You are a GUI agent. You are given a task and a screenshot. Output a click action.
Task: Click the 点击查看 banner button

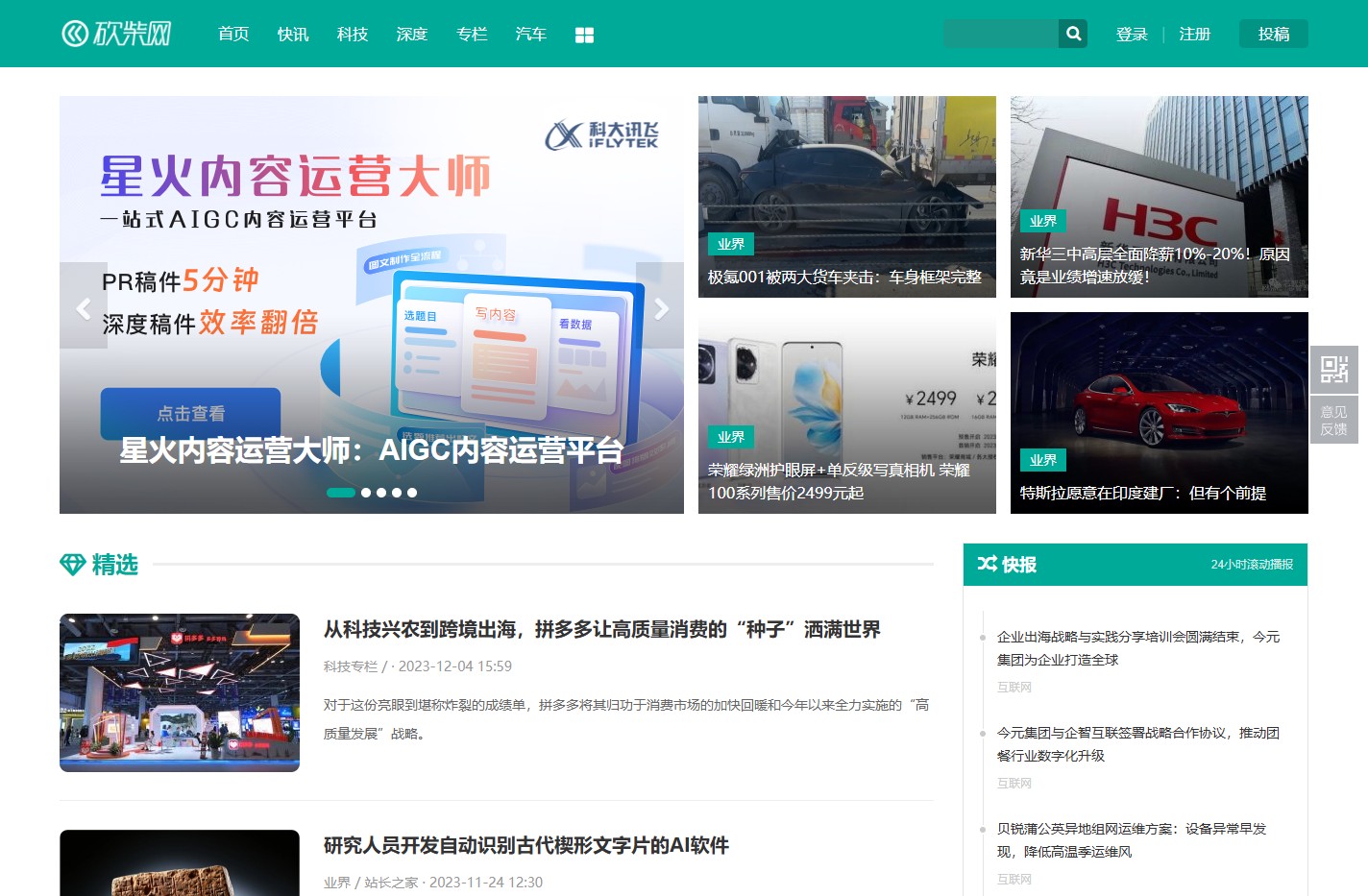(190, 414)
